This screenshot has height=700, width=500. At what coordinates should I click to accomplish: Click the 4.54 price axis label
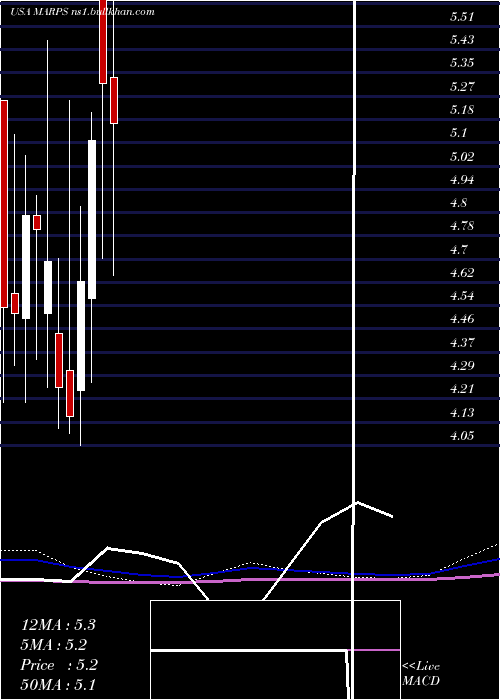(462, 296)
